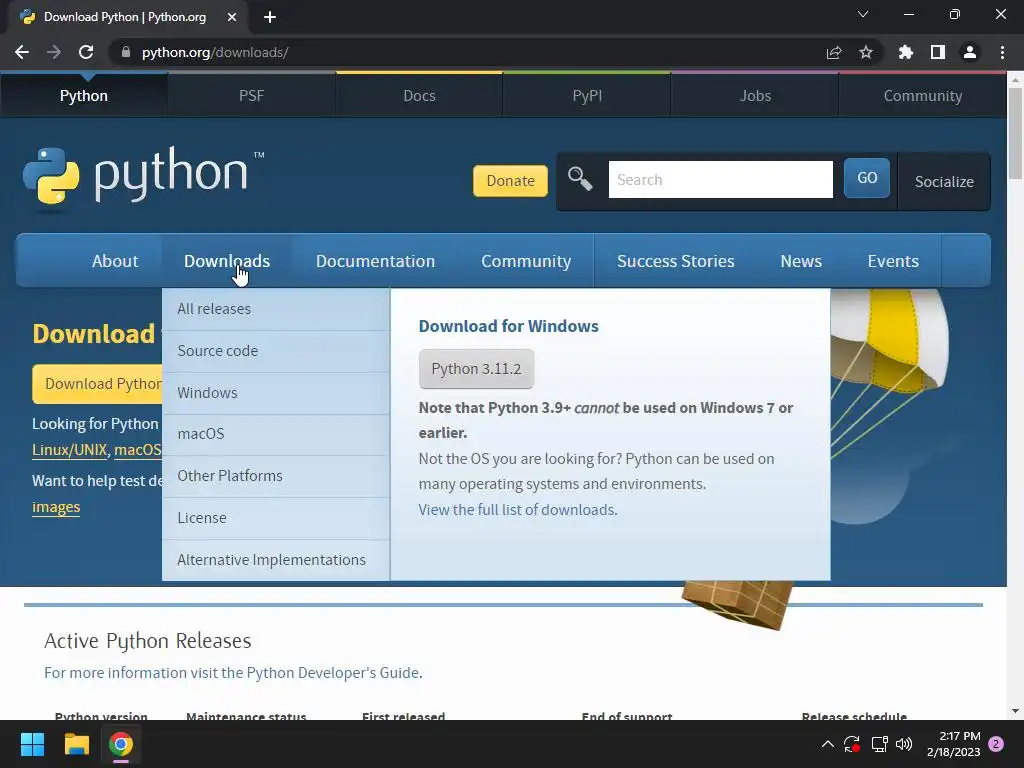Open the Events menu

coord(893,261)
